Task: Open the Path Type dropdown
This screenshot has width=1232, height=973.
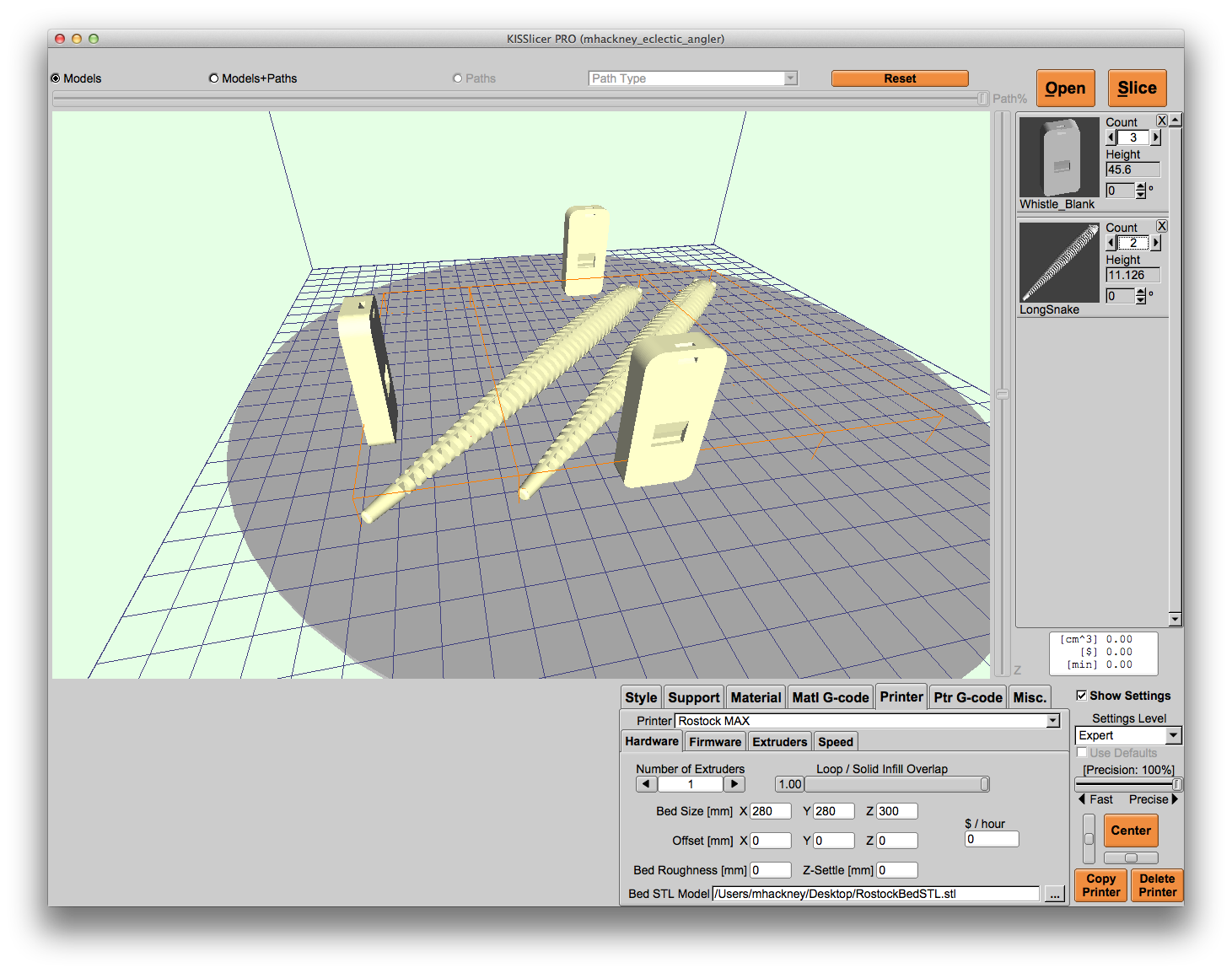Action: [790, 78]
